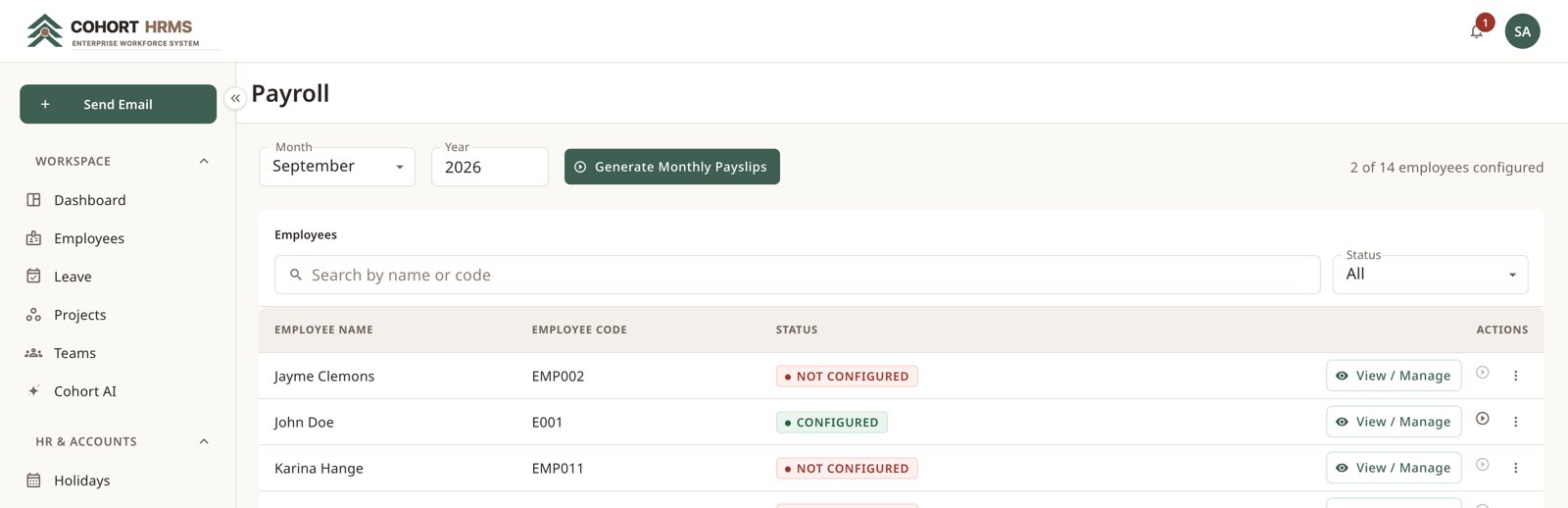
Task: Click the EMPLOYEE CODE column header
Action: [579, 330]
